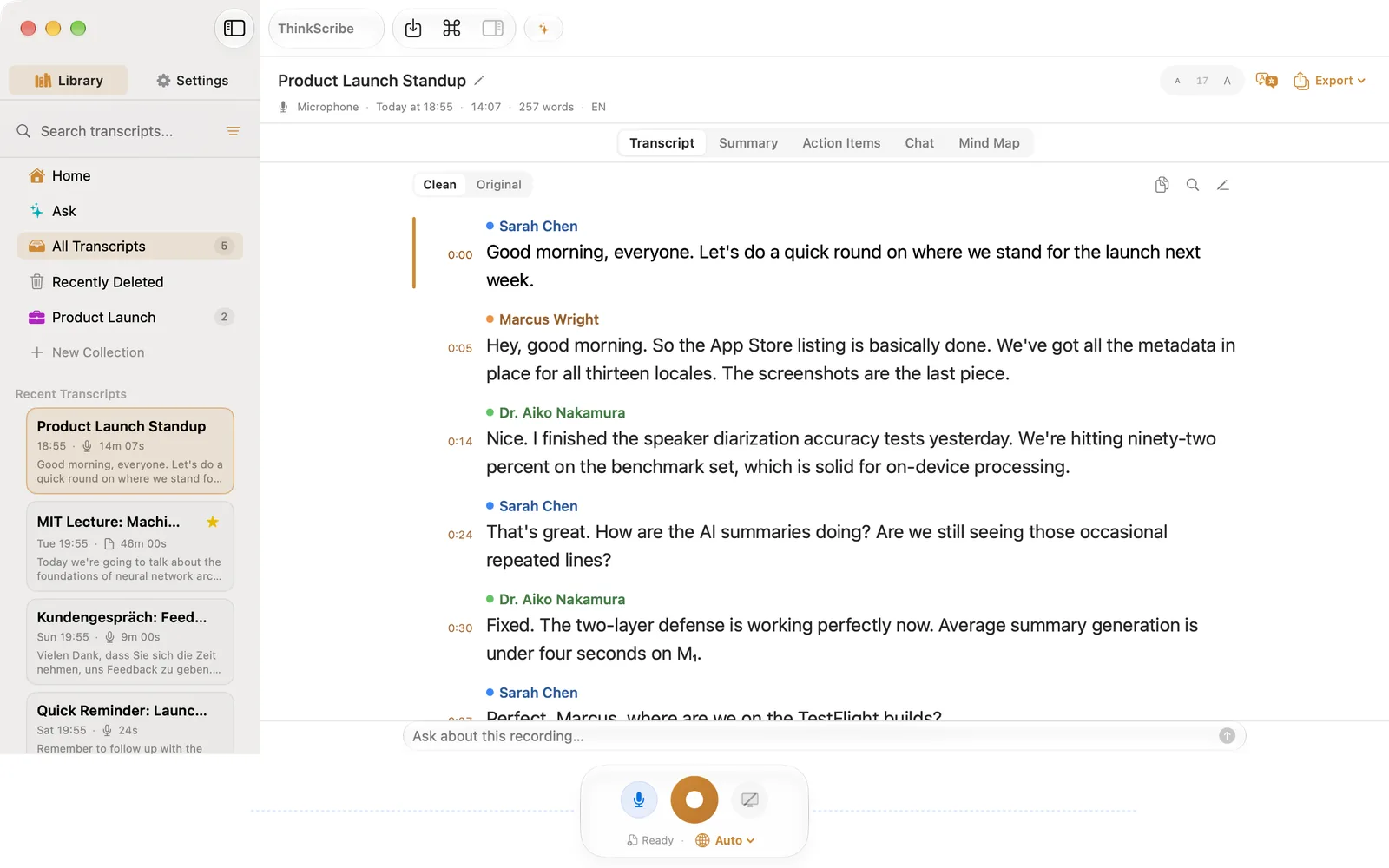
Task: Open Kundengespräch transcript card
Action: (x=130, y=641)
